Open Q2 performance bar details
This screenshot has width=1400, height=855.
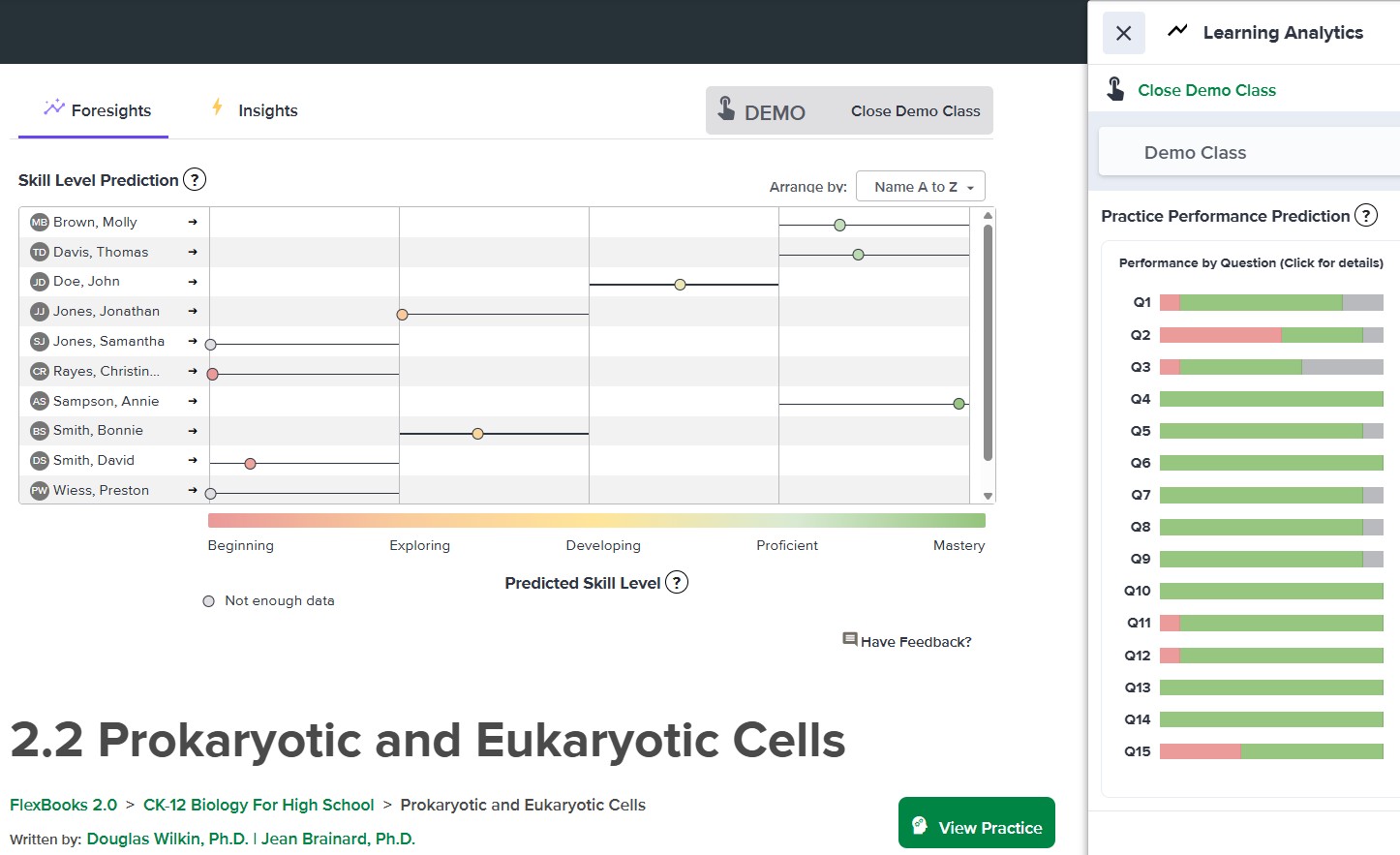[1271, 335]
